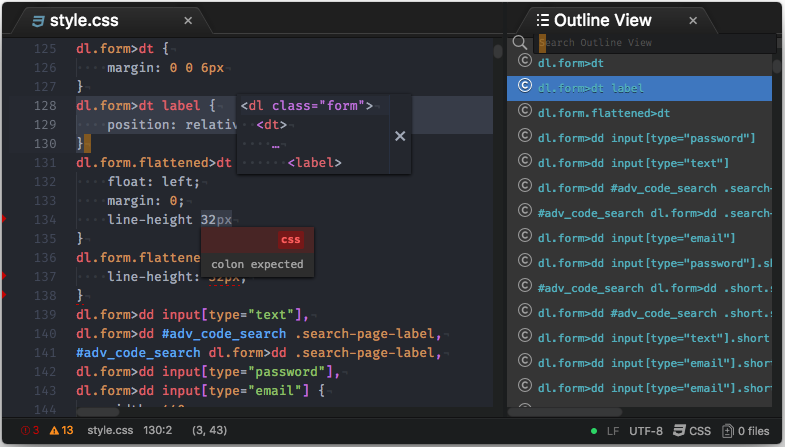The width and height of the screenshot is (785, 447).
Task: Click the Search Outline View field
Action: pyautogui.click(x=654, y=43)
